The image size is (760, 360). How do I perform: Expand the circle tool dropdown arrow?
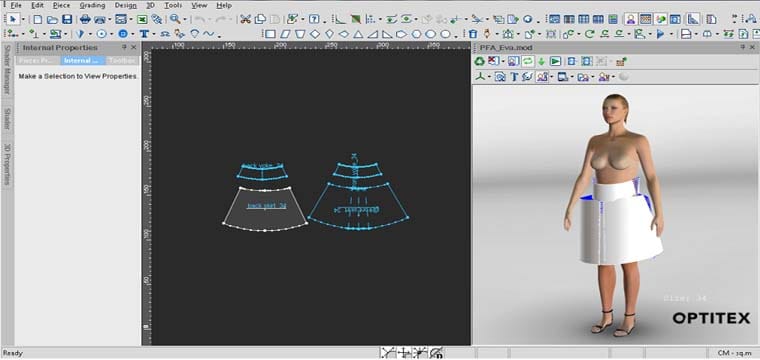pyautogui.click(x=111, y=34)
